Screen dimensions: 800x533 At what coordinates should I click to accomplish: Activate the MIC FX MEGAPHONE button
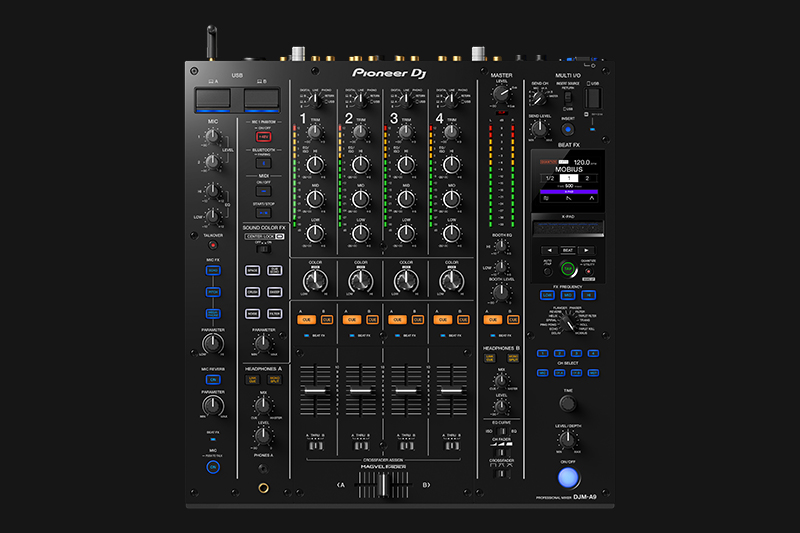click(213, 313)
